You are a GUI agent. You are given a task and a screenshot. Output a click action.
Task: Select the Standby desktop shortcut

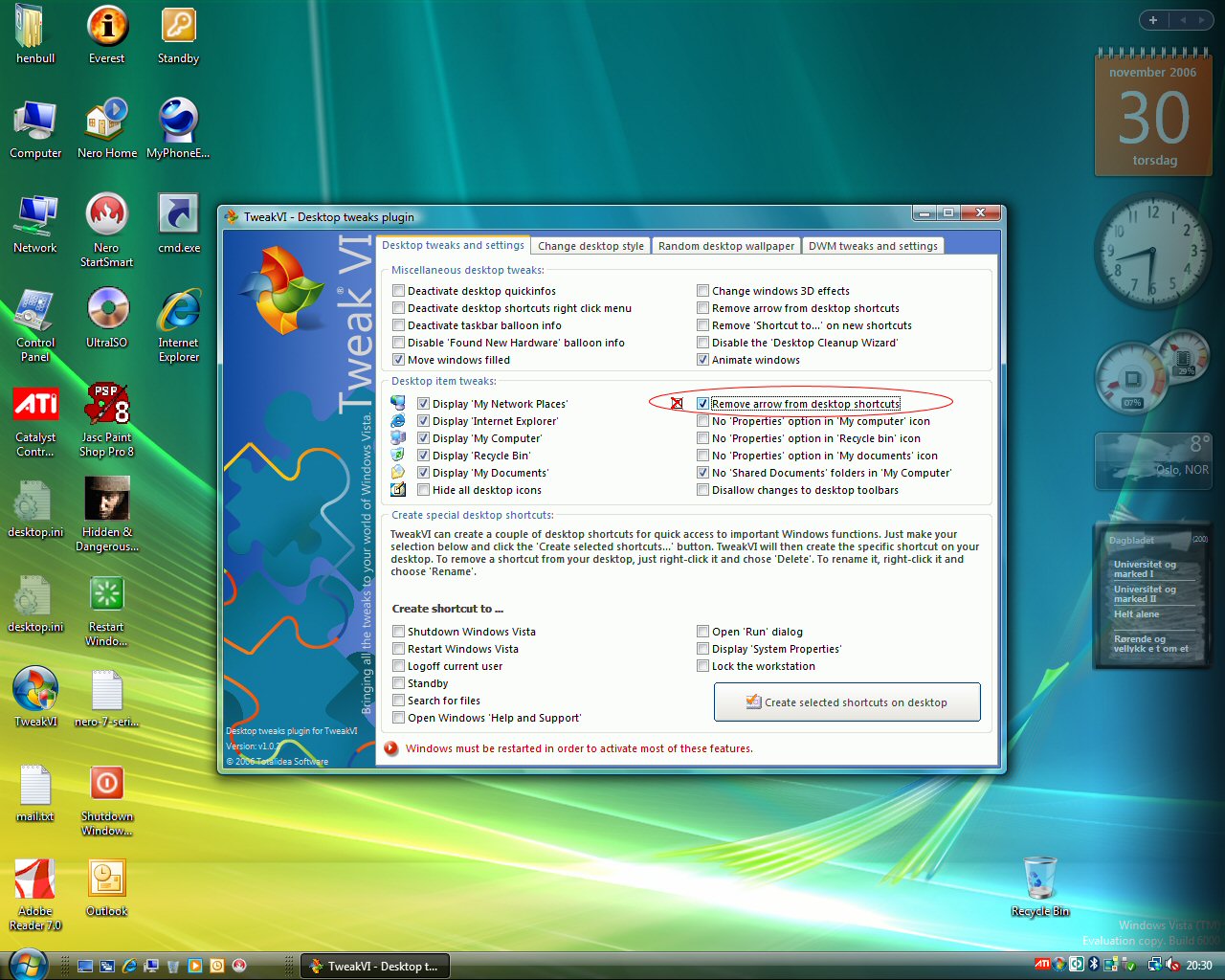(179, 33)
